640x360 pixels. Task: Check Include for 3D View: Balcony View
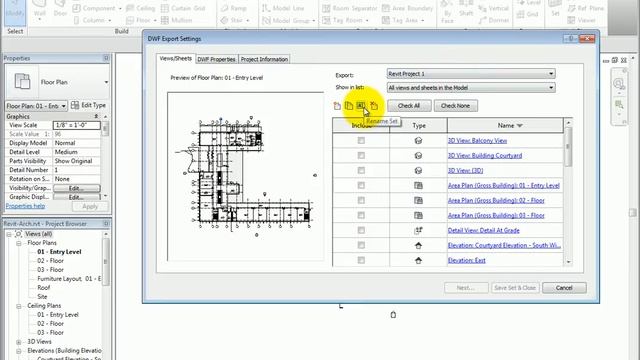361,140
